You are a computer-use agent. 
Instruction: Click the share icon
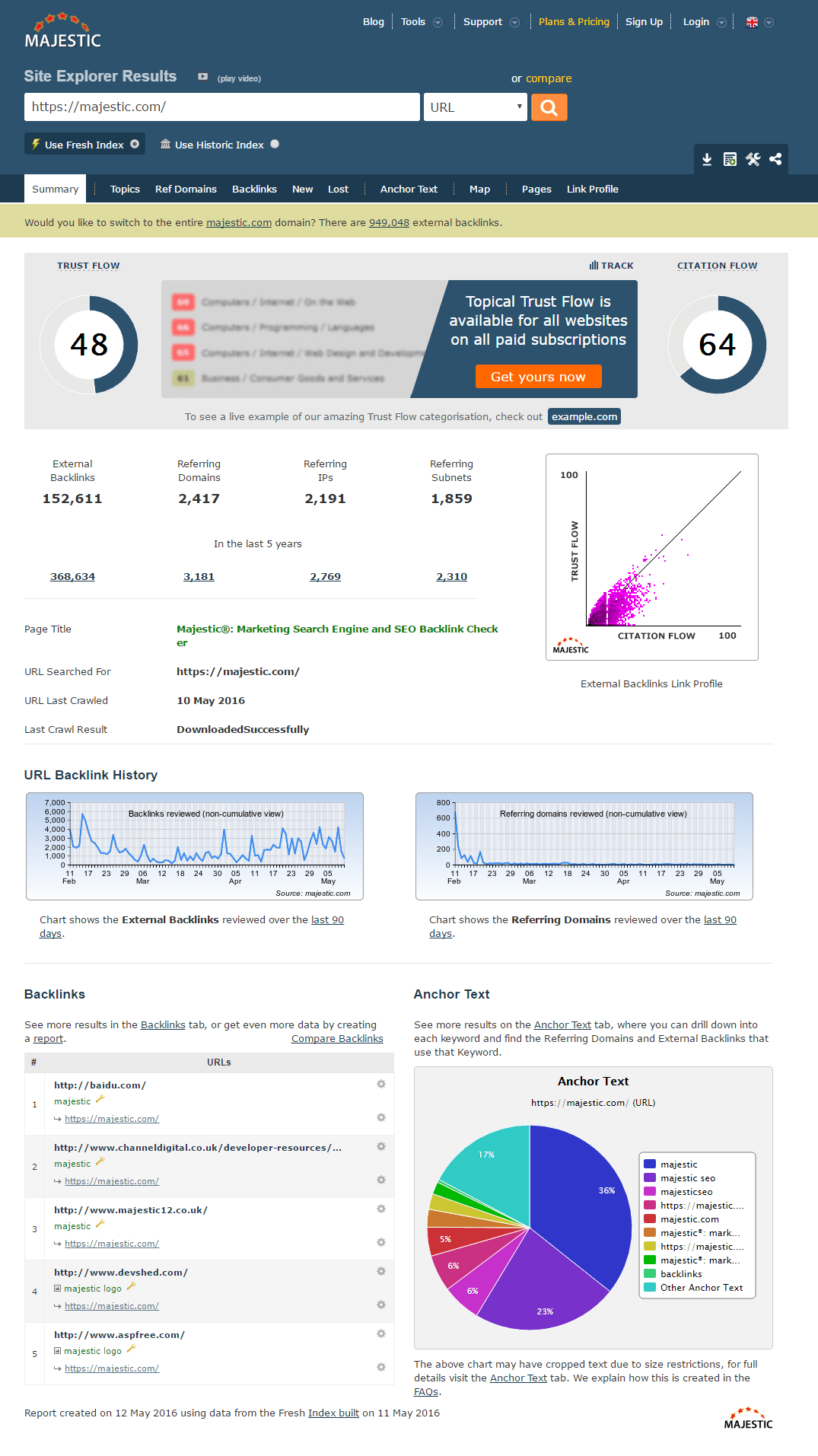click(x=775, y=159)
